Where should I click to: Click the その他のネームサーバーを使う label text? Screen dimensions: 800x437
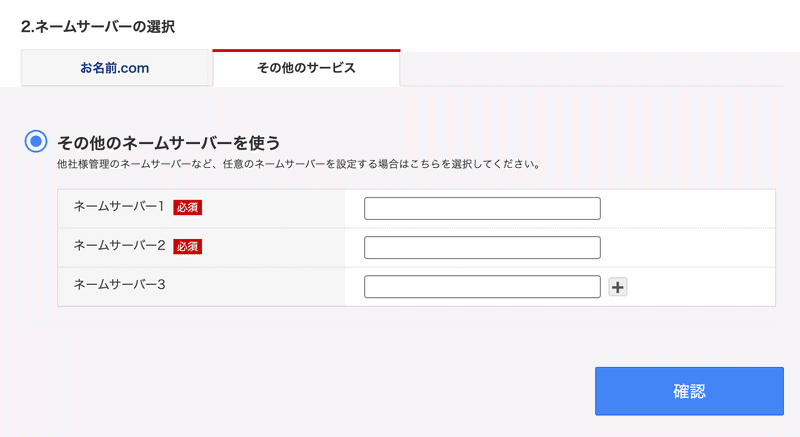[x=169, y=142]
